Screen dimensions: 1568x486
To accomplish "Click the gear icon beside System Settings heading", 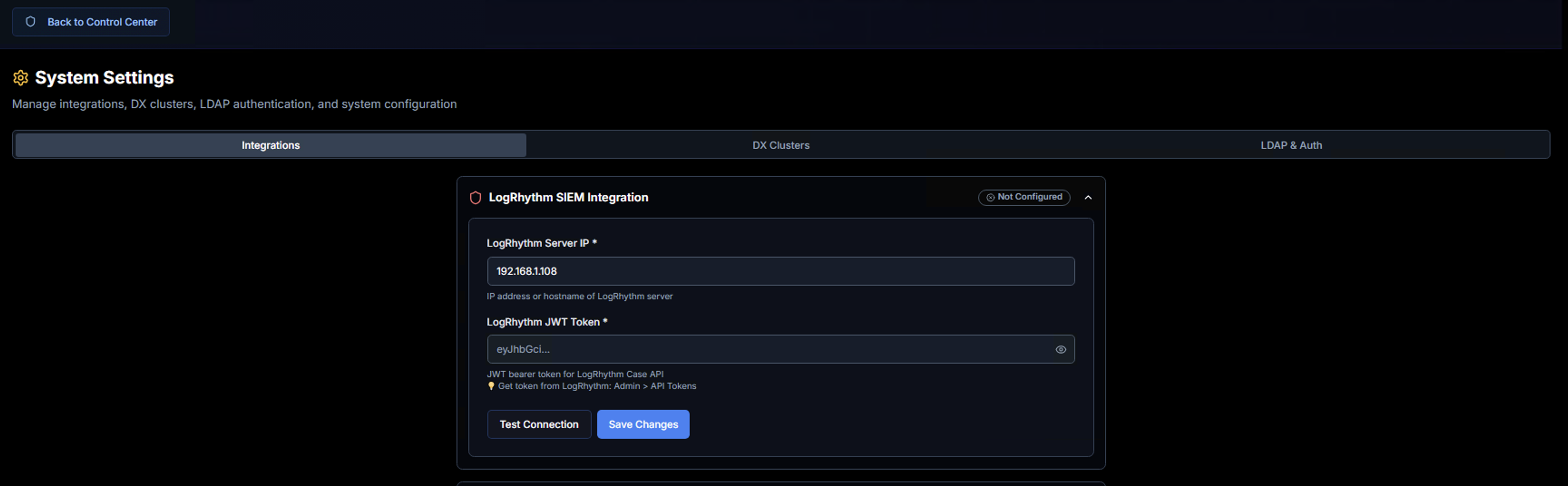I will point(21,77).
